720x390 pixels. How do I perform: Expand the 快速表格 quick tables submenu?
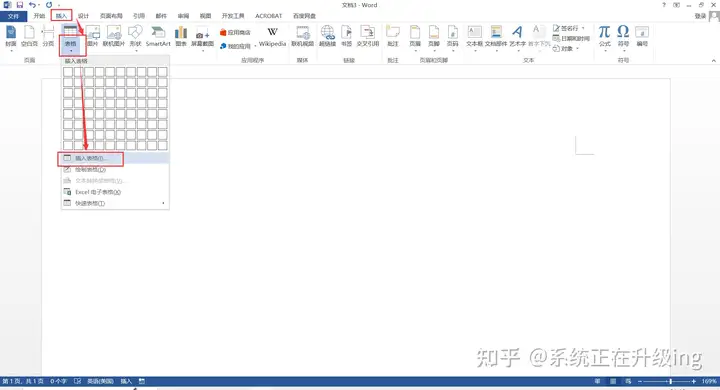115,203
